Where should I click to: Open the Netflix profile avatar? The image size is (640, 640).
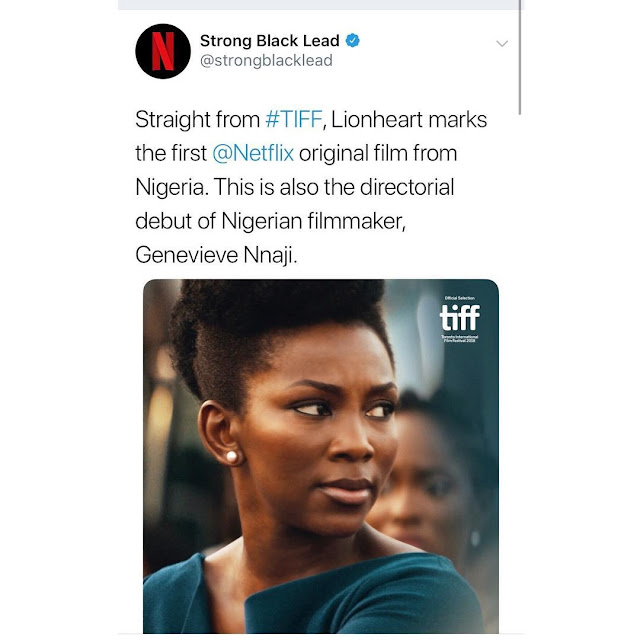163,51
